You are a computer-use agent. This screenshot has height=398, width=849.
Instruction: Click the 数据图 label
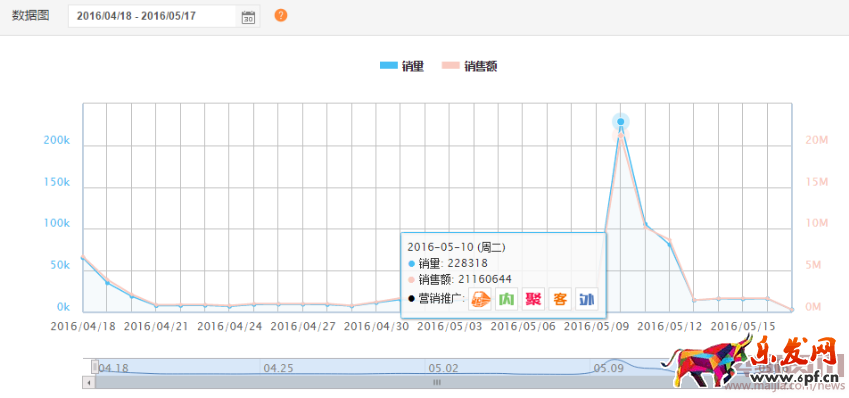click(x=30, y=16)
